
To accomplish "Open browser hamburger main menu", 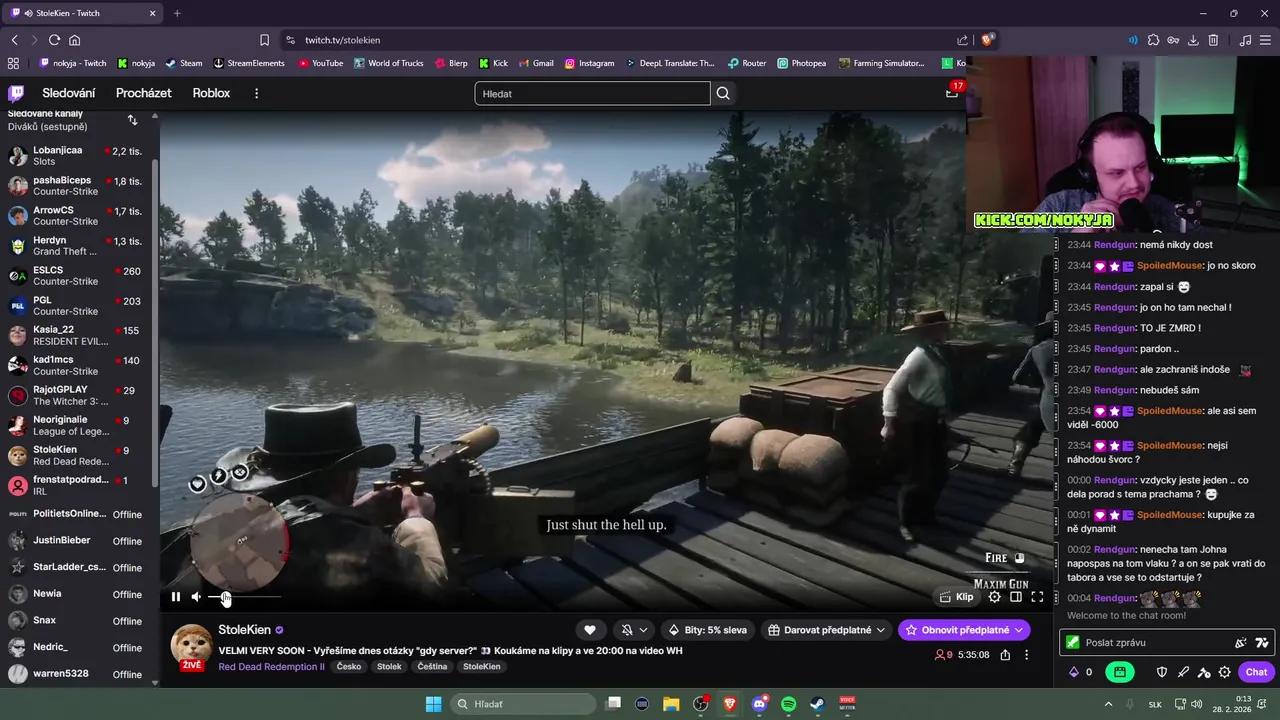I will pyautogui.click(x=1266, y=40).
